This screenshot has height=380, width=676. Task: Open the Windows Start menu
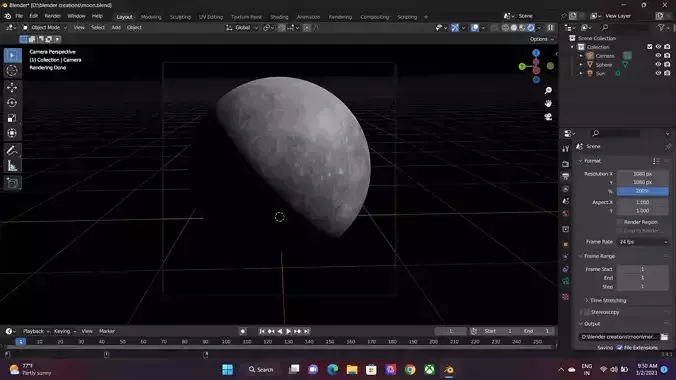(228, 370)
